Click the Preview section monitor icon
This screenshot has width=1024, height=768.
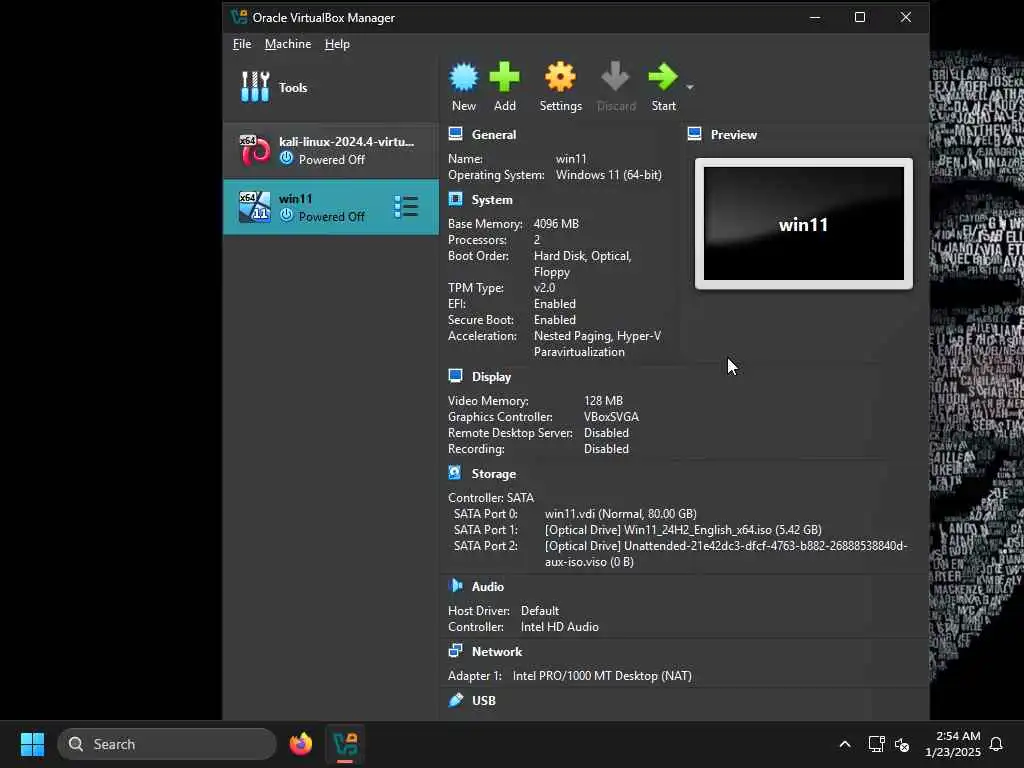pyautogui.click(x=695, y=134)
